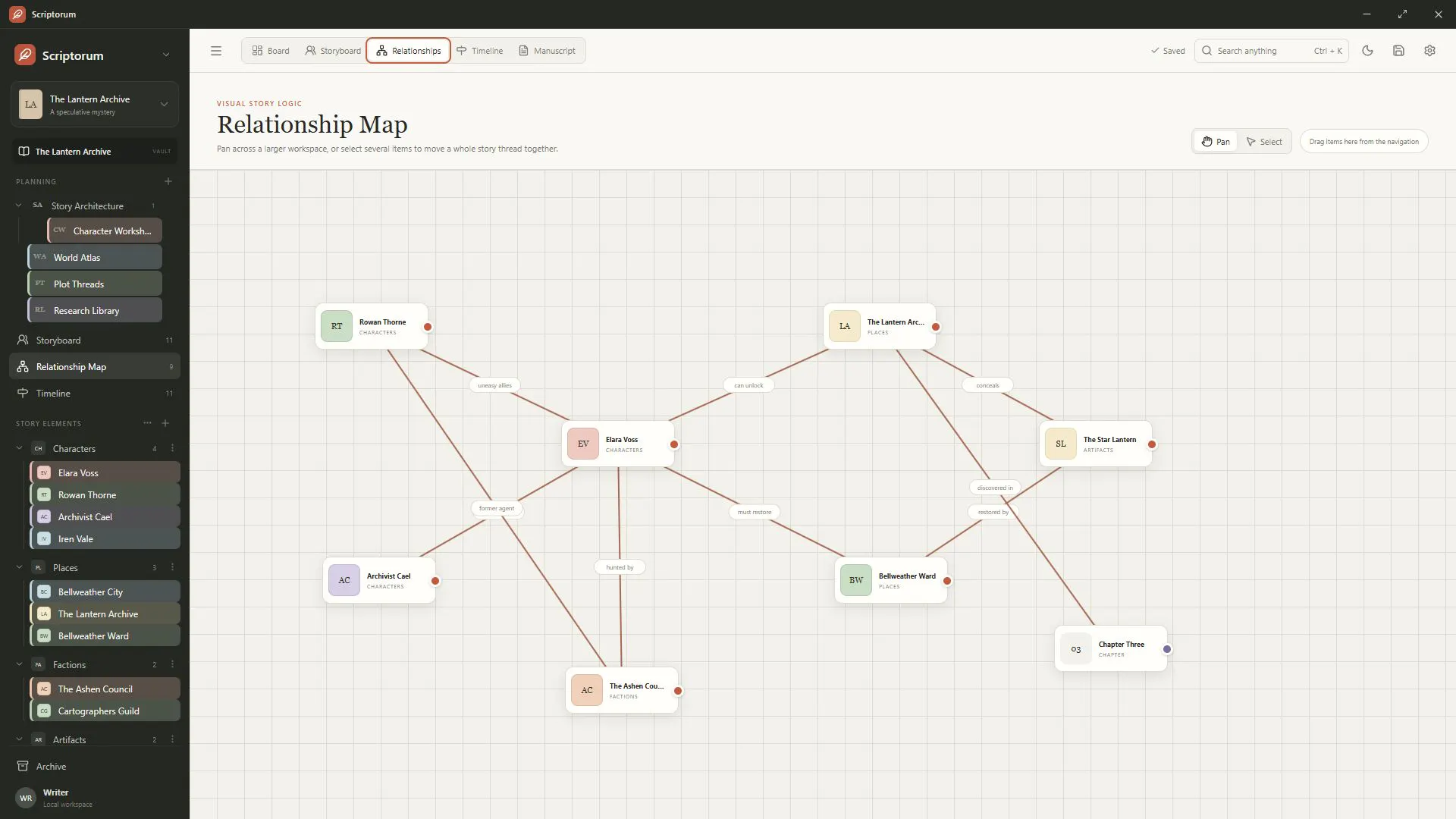Switch to dark mode moon icon
Screen dimensions: 1456x819
pos(1367,51)
